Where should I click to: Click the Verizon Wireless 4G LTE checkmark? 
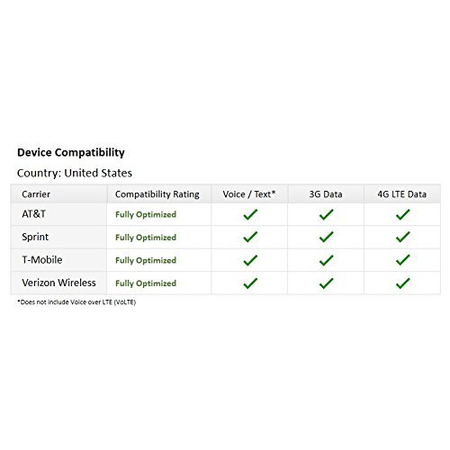click(x=403, y=283)
